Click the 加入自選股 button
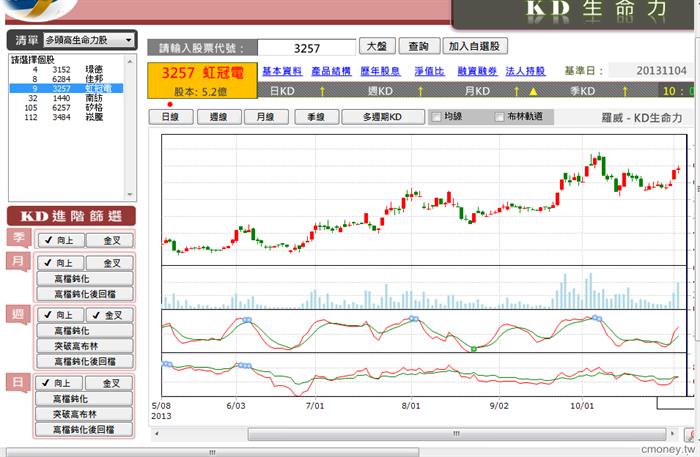 click(x=475, y=46)
